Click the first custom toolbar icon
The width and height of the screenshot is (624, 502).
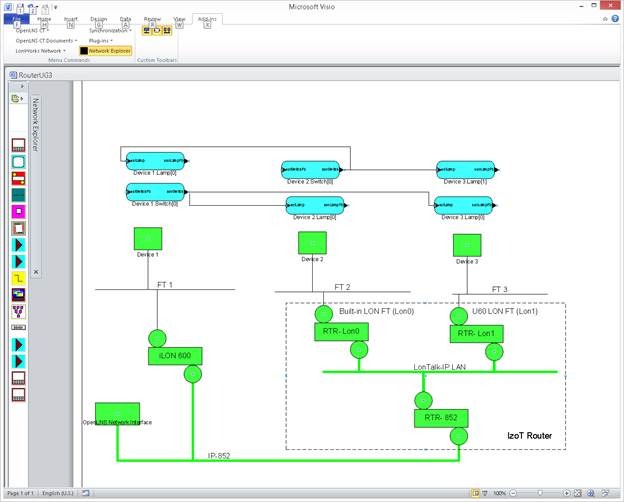[147, 30]
